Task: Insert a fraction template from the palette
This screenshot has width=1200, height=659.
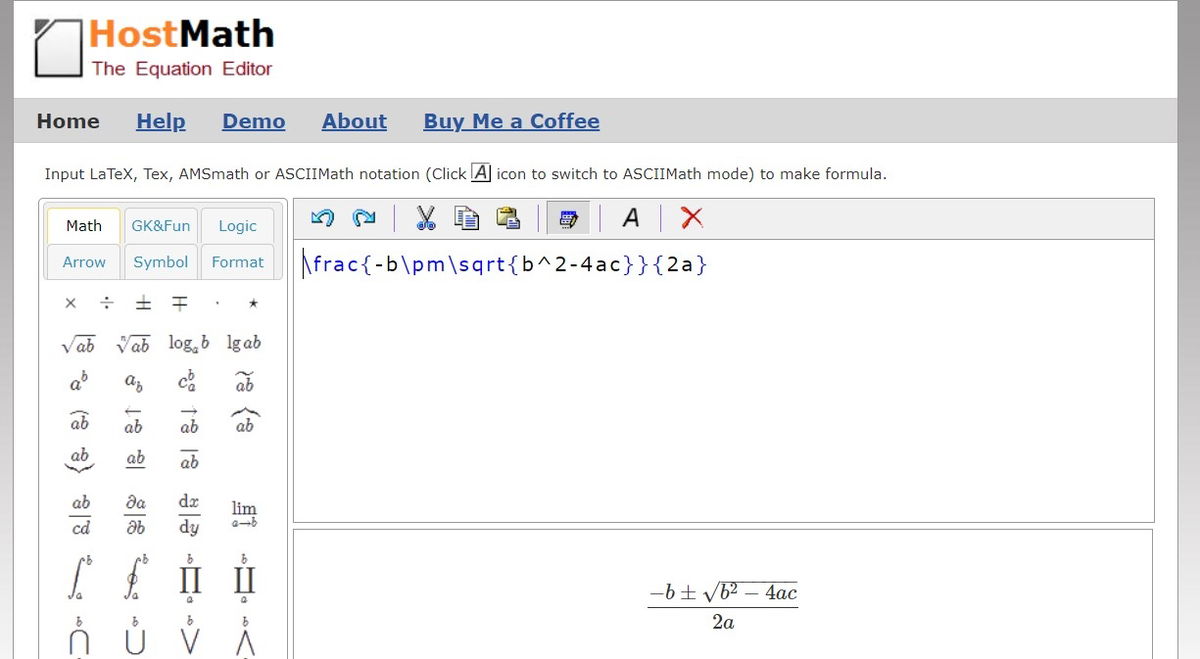Action: tap(79, 513)
